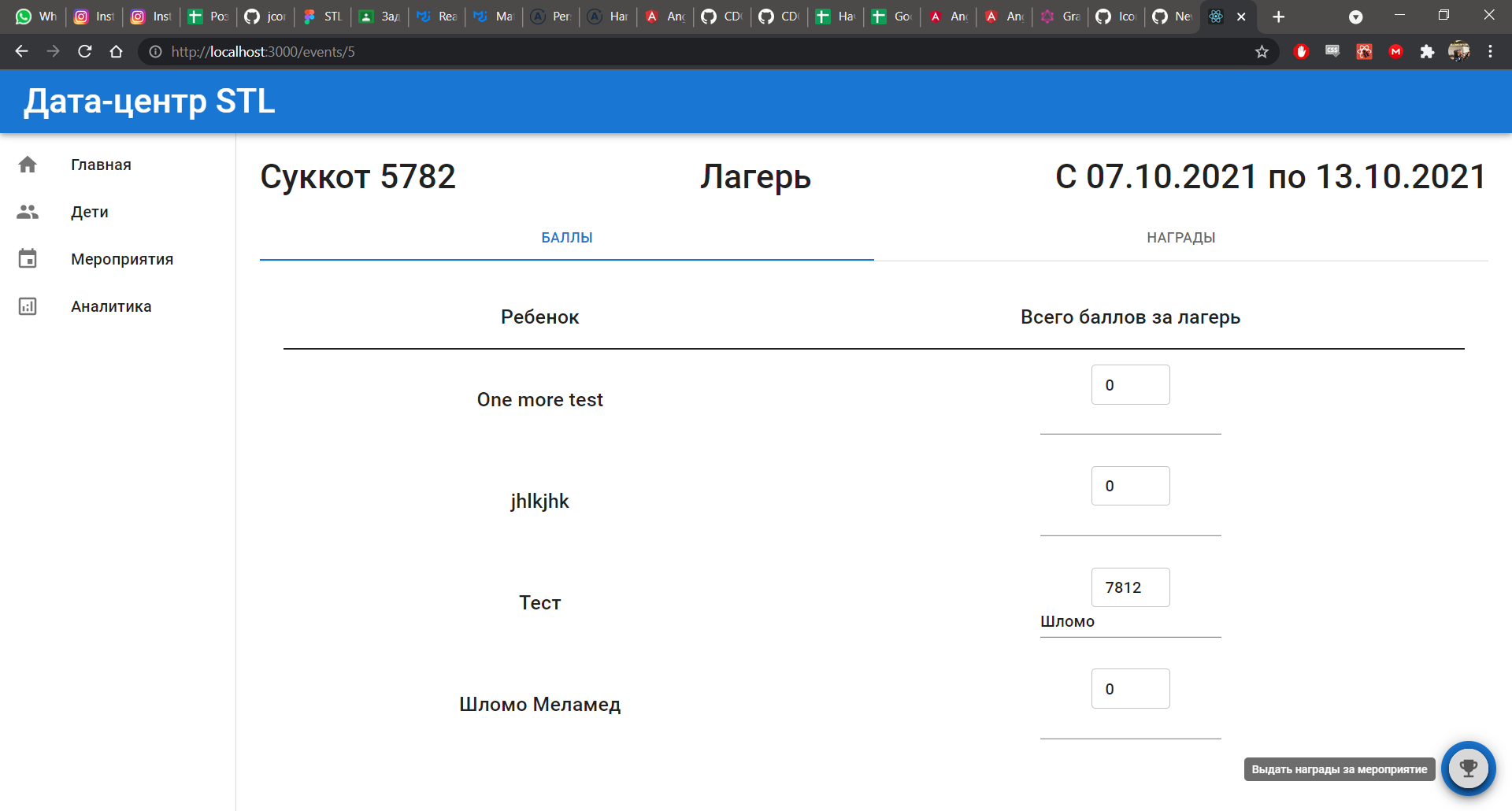Switch to the НАГРАДЫ tab

point(1180,237)
